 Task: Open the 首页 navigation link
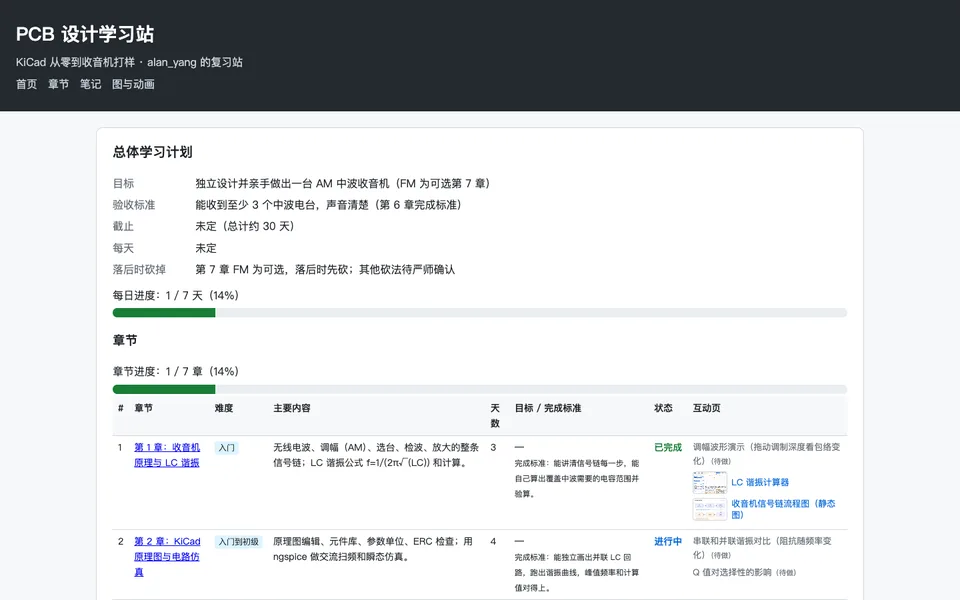pyautogui.click(x=26, y=84)
